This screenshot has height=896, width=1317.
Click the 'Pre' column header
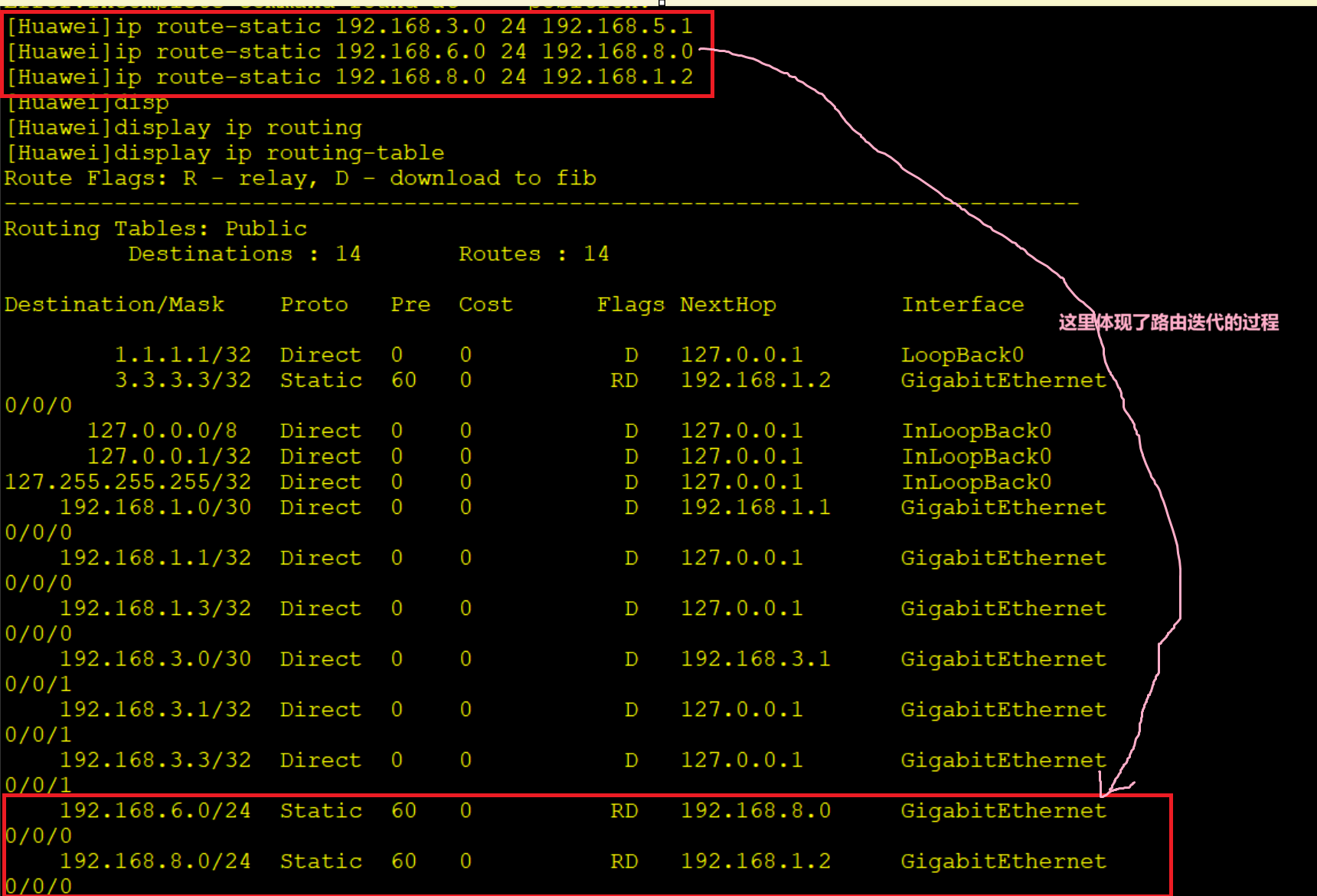410,305
